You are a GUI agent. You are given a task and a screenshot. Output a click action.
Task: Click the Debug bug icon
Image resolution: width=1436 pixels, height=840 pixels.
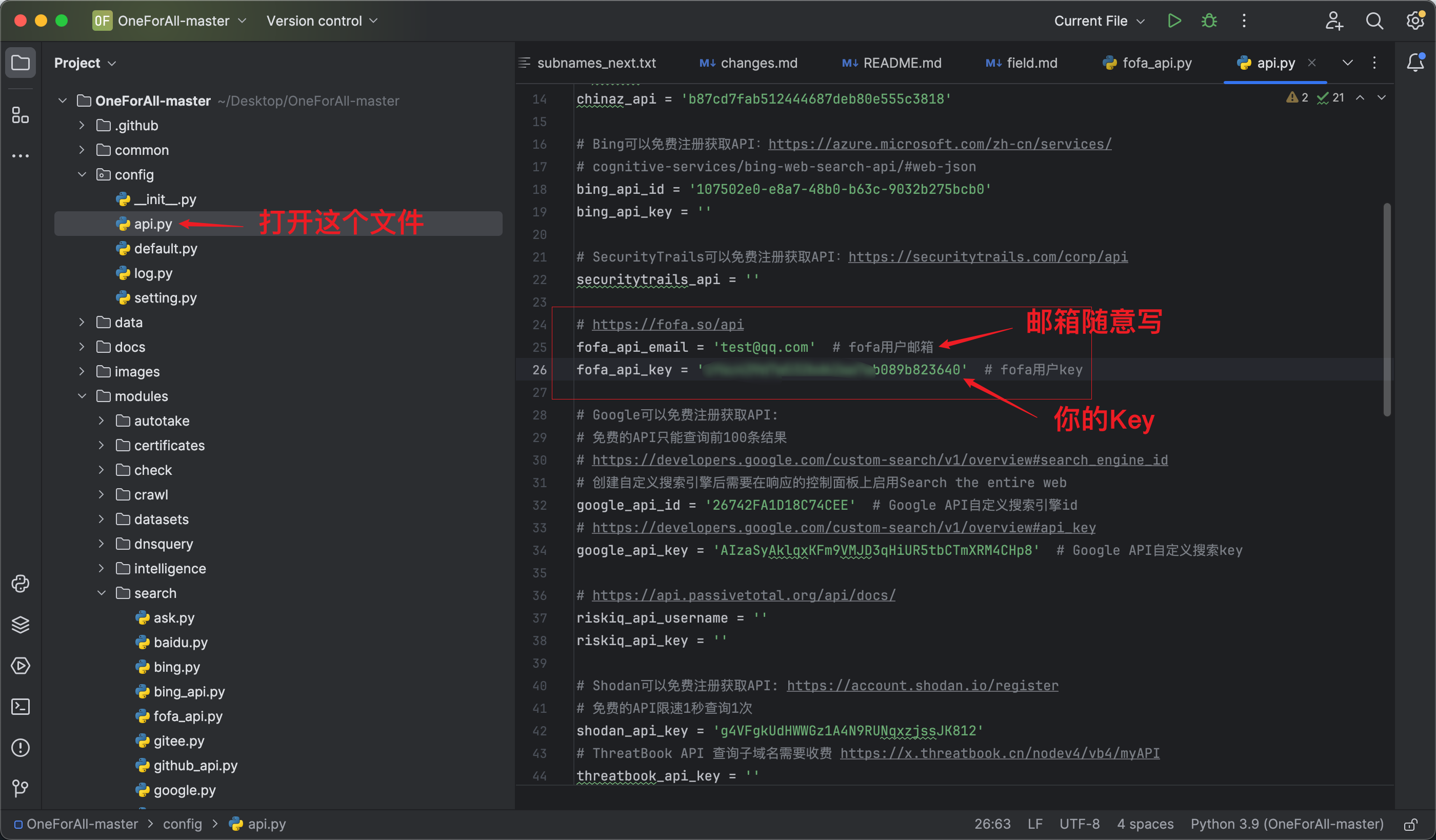tap(1209, 21)
